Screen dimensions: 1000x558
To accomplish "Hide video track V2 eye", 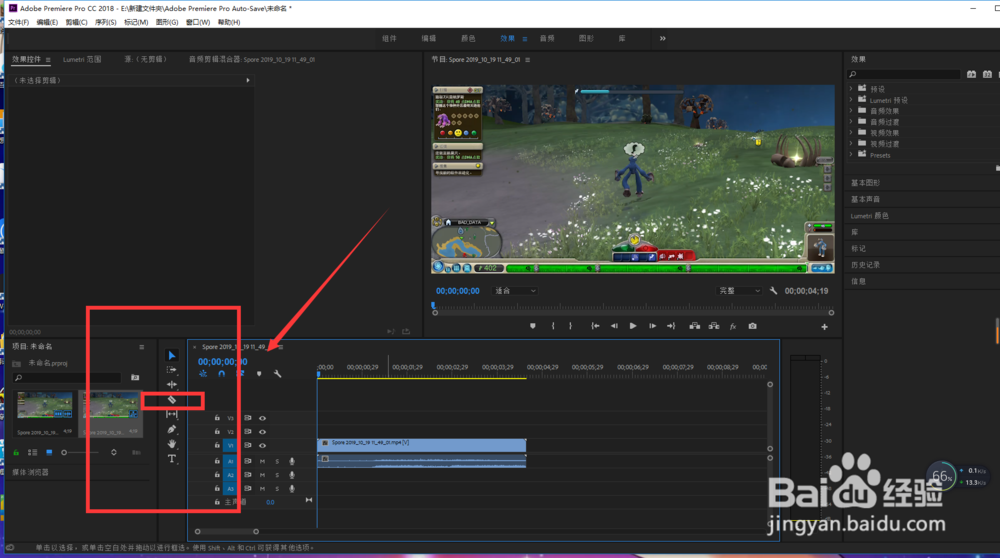I will (x=262, y=432).
